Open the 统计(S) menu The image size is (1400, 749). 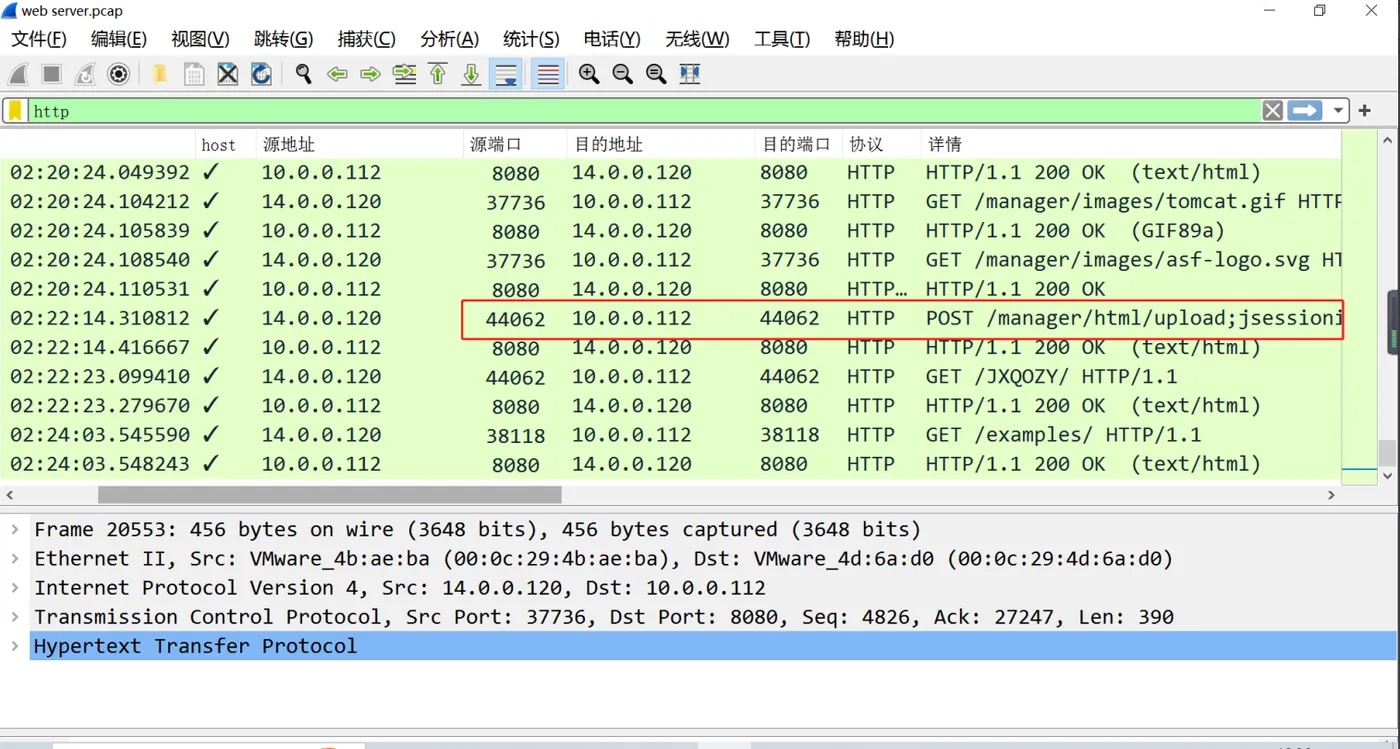click(x=531, y=39)
